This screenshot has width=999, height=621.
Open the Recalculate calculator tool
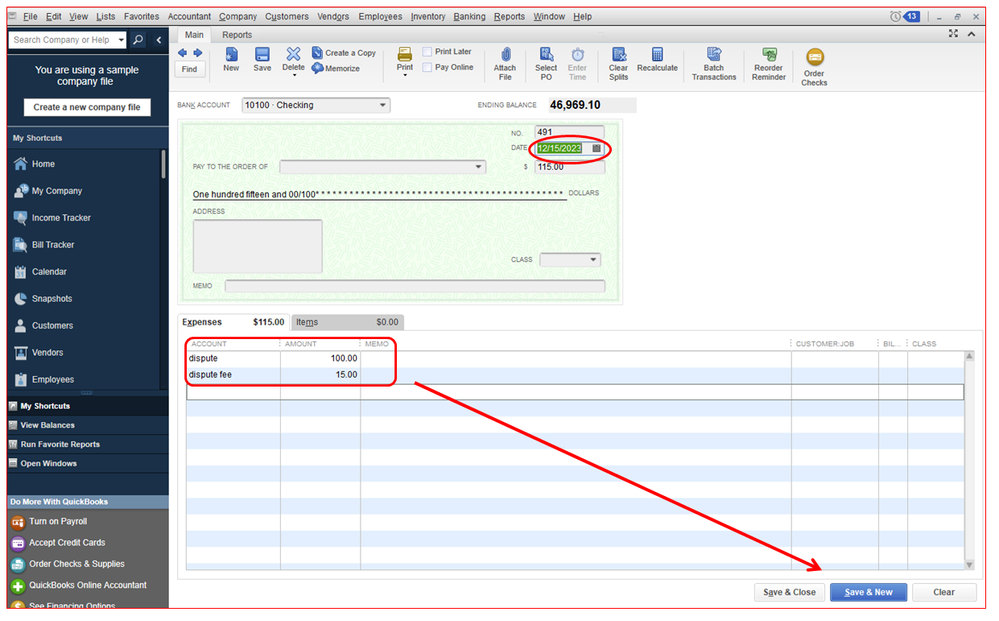point(657,55)
